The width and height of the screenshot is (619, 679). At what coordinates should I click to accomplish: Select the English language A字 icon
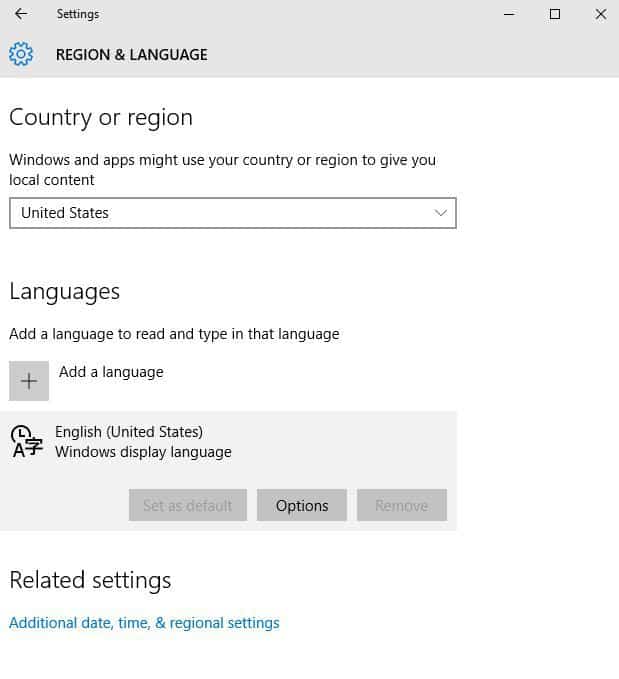click(27, 442)
